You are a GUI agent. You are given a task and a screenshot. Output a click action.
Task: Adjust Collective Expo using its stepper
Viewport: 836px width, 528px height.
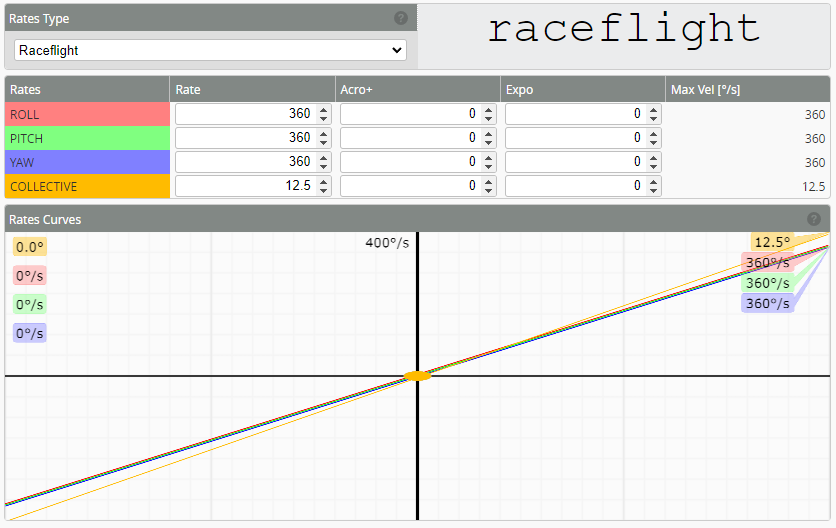click(x=653, y=186)
